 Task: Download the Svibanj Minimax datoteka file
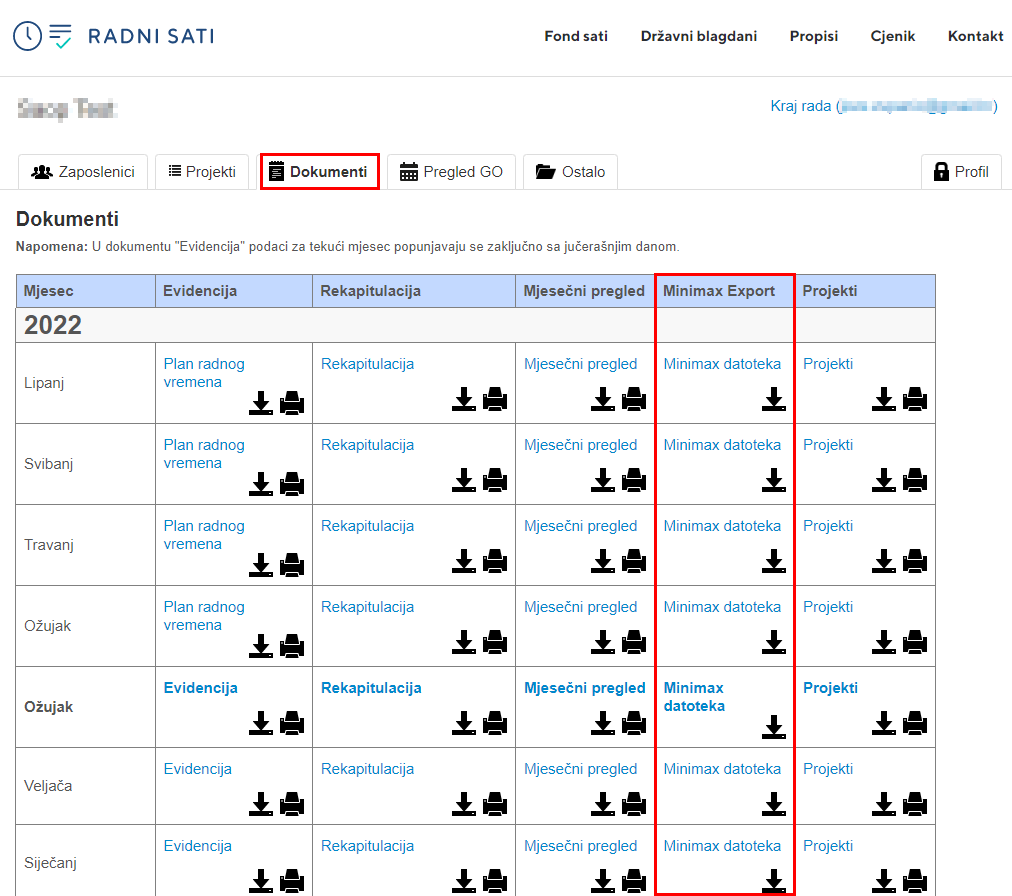point(773,481)
